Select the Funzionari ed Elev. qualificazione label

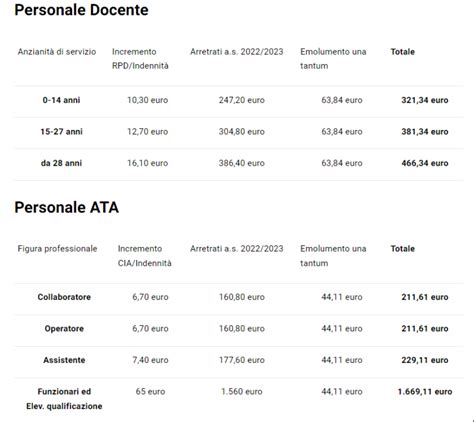[64, 399]
